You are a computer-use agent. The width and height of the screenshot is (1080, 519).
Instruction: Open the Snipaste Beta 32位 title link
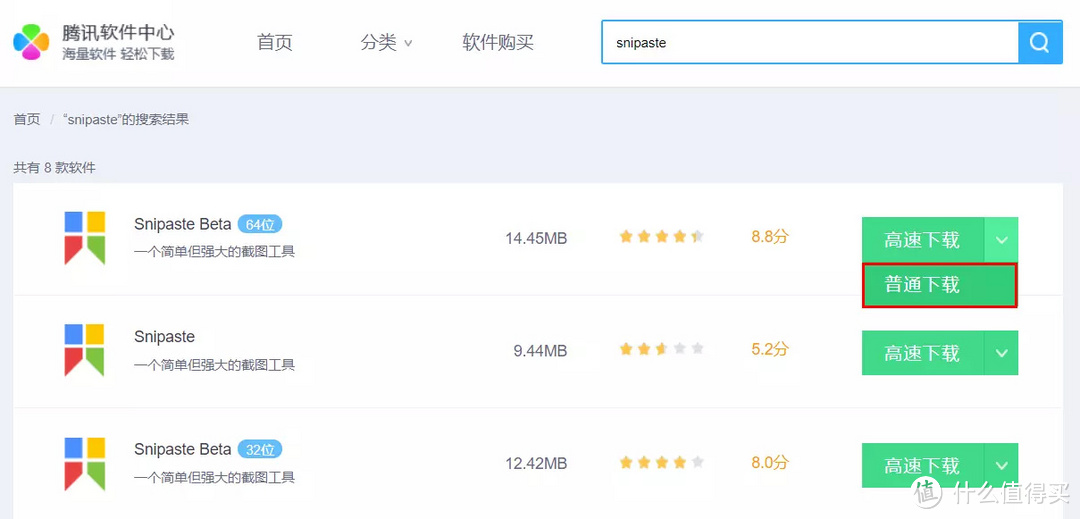[x=182, y=449]
